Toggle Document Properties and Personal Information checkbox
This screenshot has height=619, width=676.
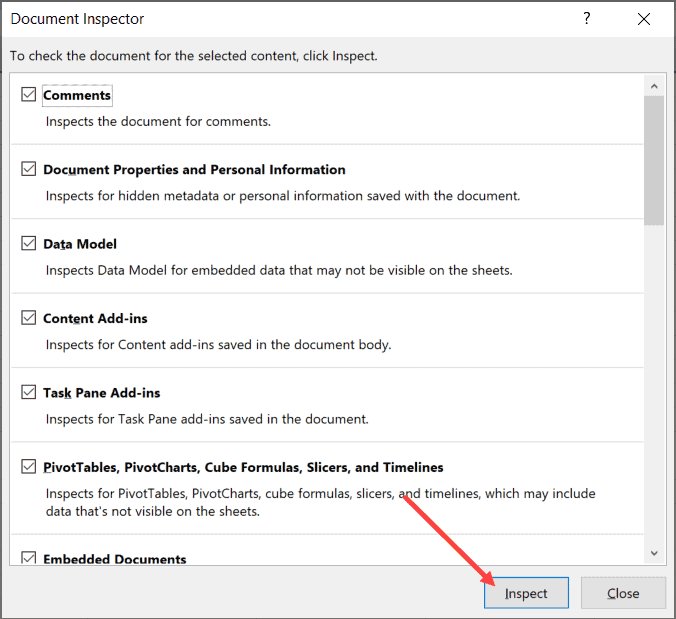[x=28, y=169]
